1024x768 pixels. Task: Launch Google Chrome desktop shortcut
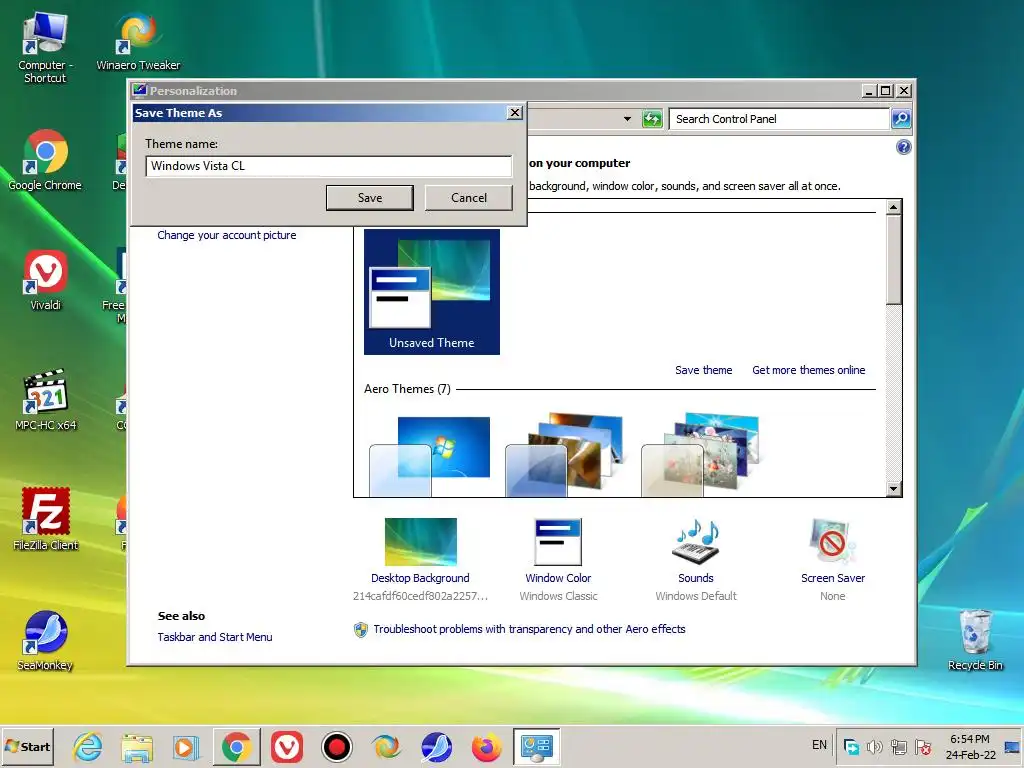[x=44, y=161]
